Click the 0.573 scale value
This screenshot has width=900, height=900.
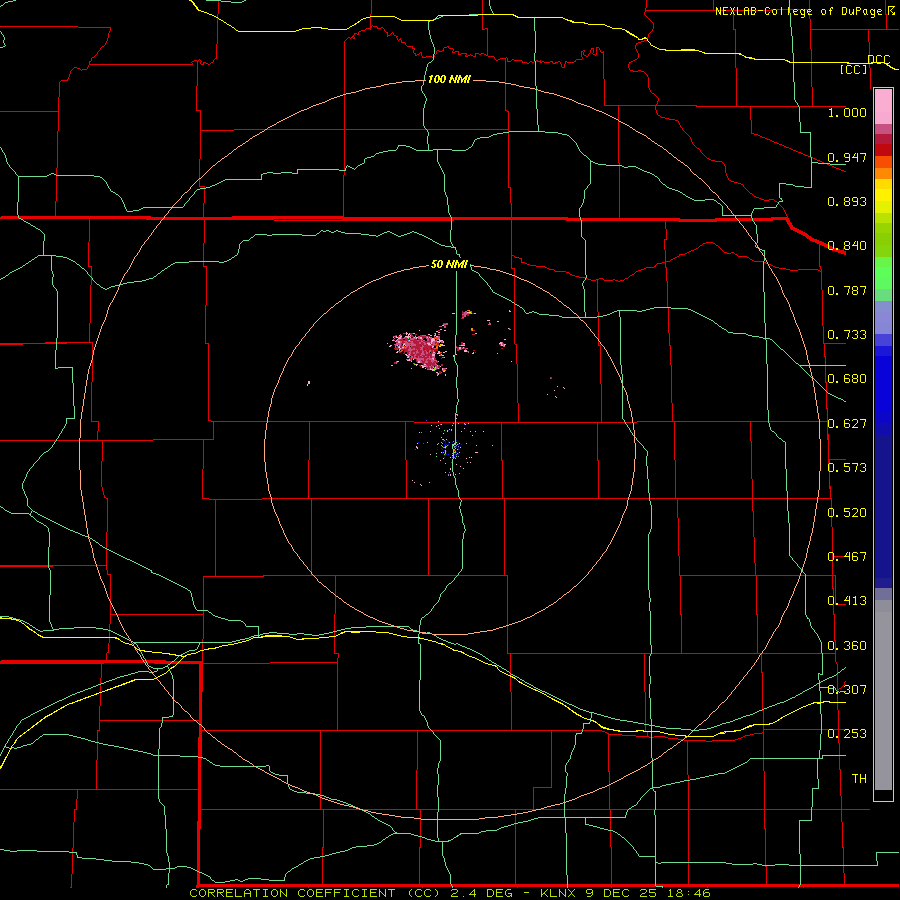(x=847, y=468)
